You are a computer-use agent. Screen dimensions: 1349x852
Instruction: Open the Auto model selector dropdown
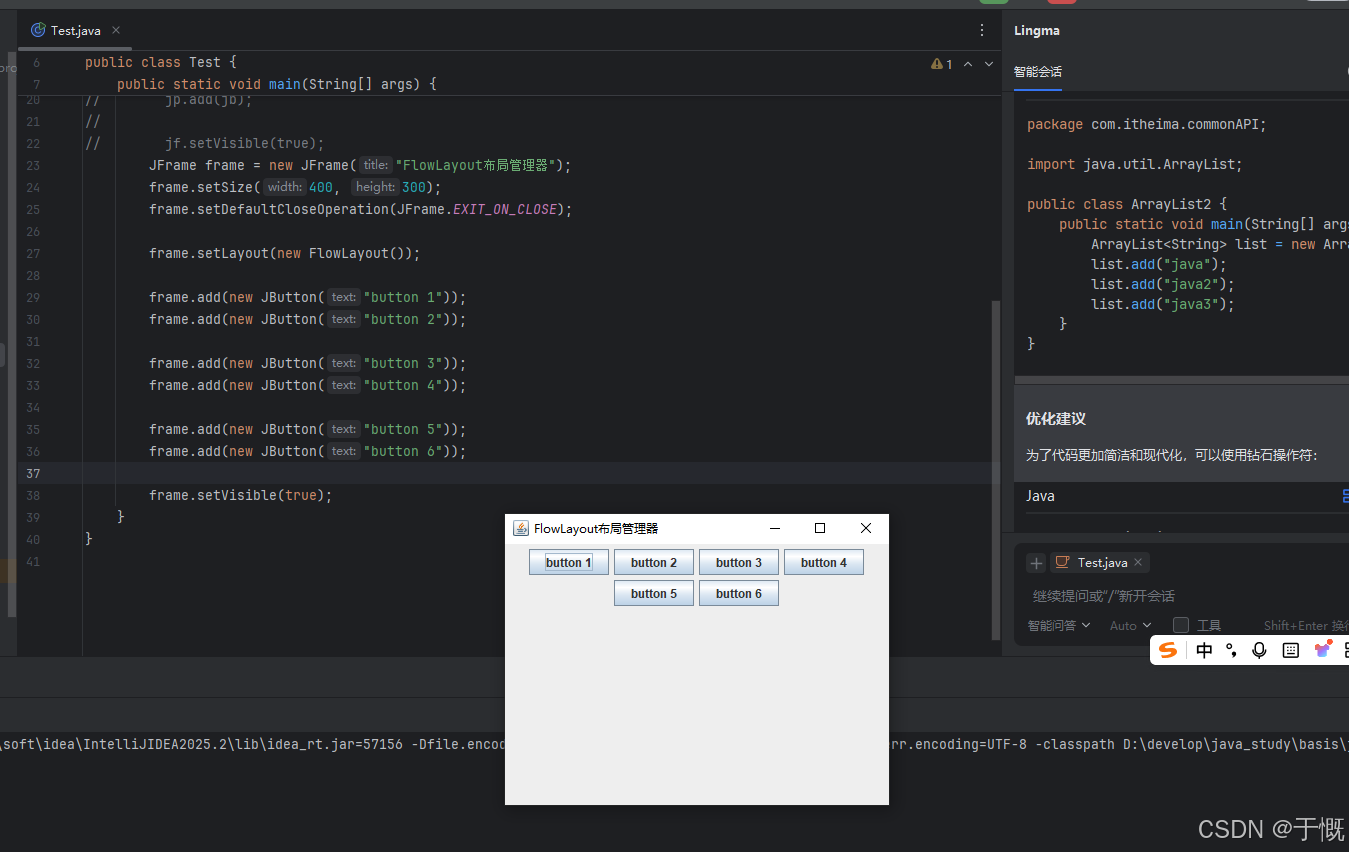tap(1128, 624)
